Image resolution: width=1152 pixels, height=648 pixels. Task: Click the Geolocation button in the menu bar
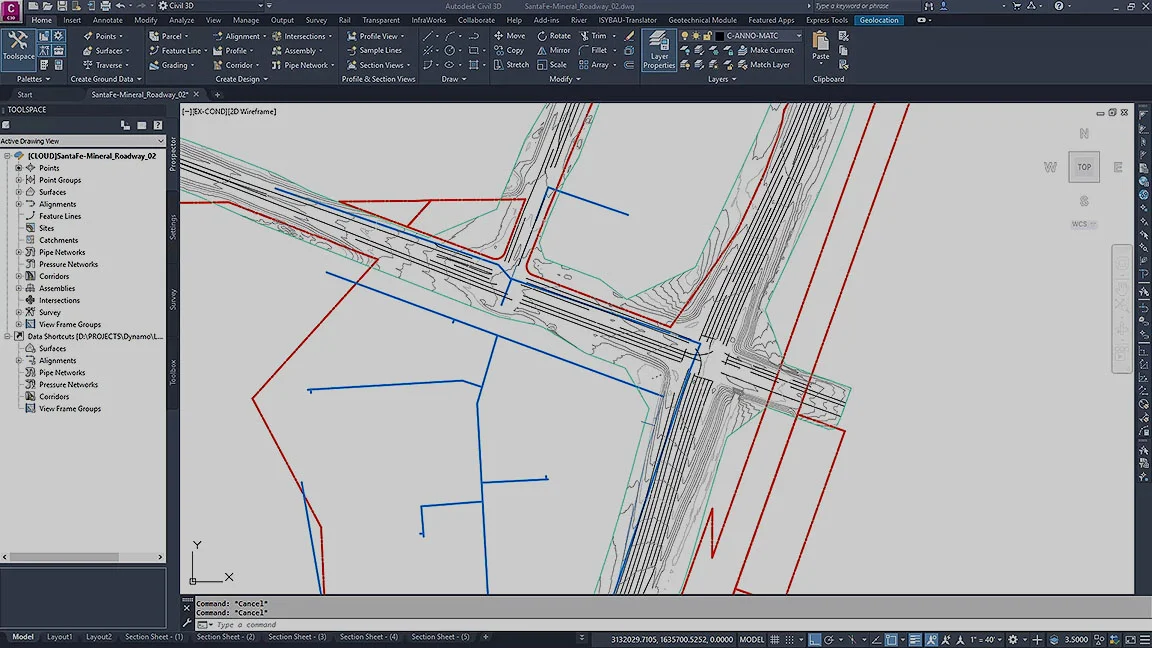pos(879,19)
